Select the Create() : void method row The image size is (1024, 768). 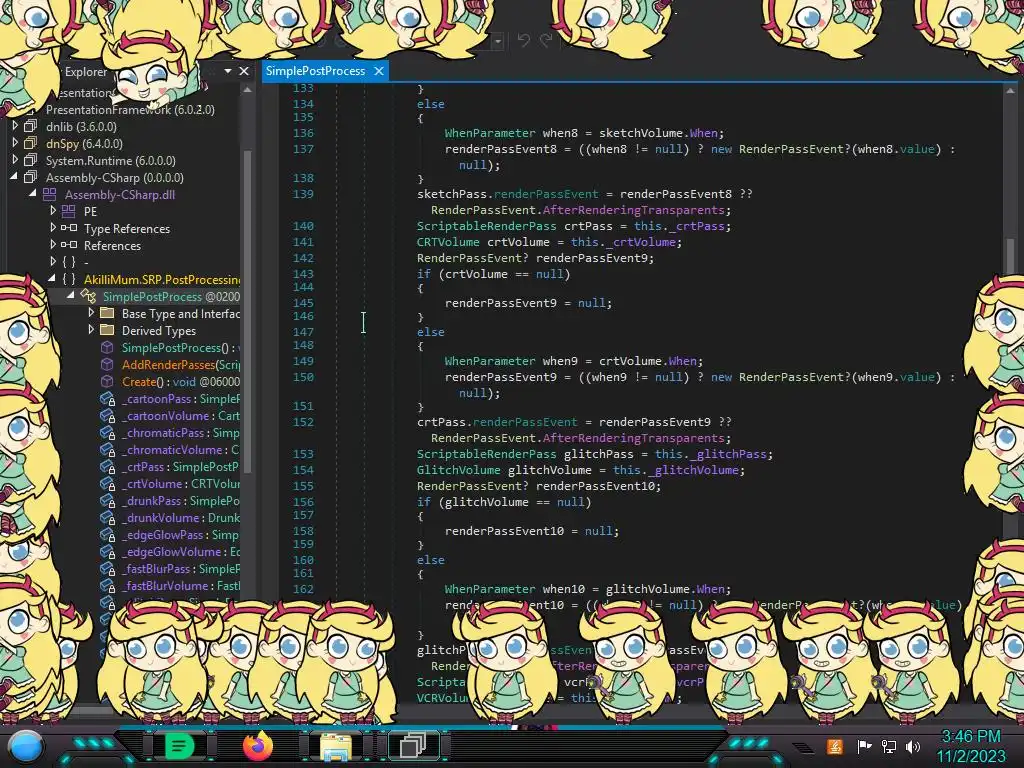coord(180,381)
